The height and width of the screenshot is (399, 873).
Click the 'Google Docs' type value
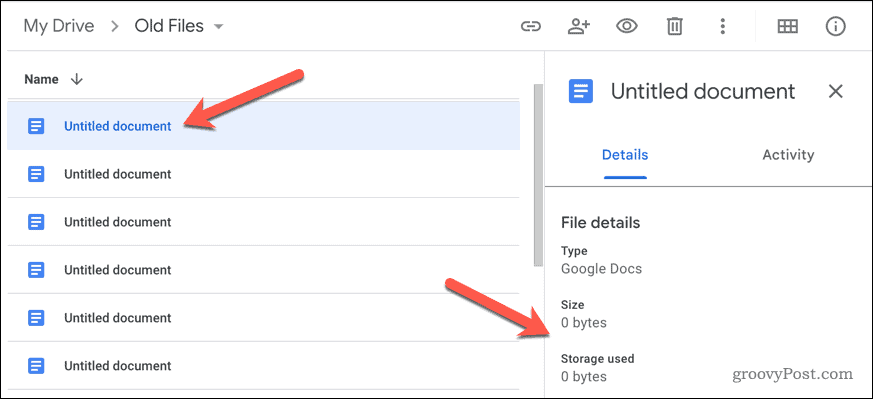[601, 269]
